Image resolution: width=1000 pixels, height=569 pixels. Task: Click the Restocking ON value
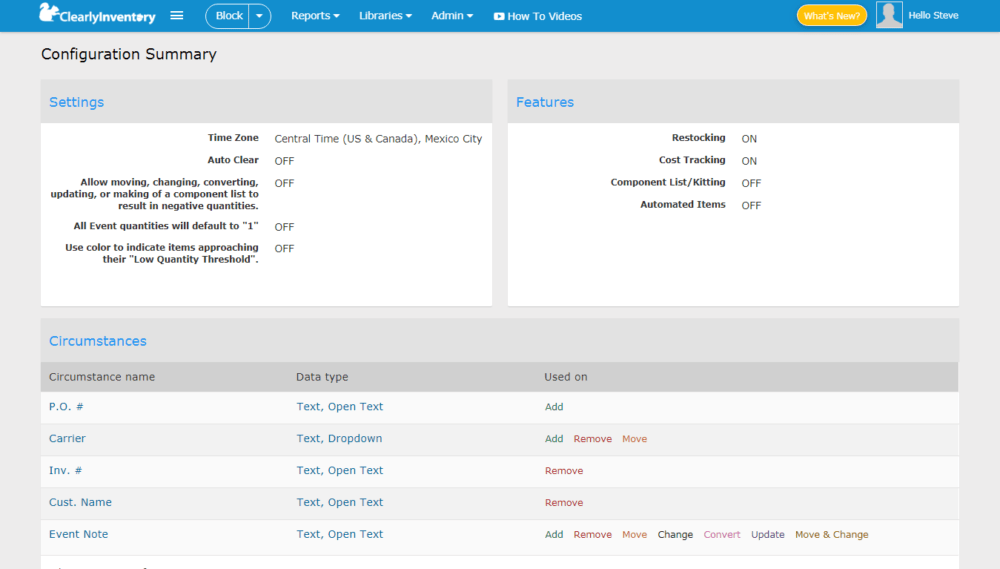point(749,138)
